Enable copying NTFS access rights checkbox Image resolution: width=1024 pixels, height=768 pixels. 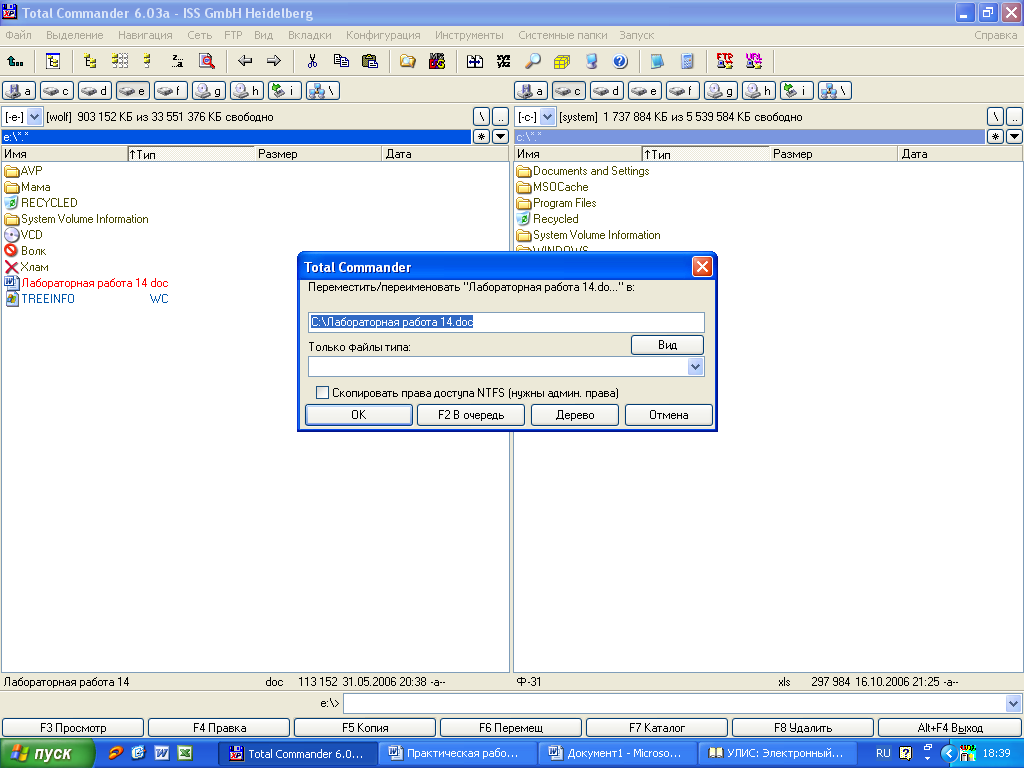pyautogui.click(x=322, y=392)
